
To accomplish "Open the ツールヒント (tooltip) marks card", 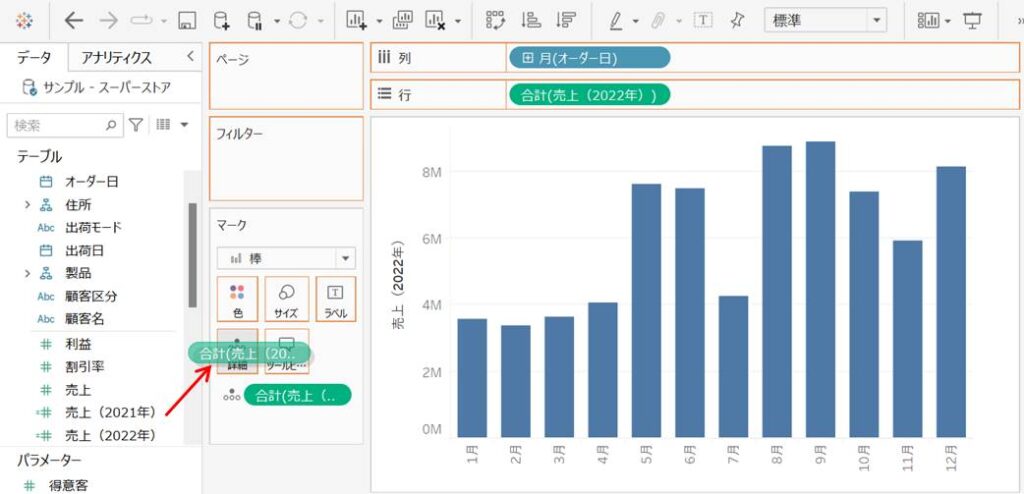I will (287, 352).
